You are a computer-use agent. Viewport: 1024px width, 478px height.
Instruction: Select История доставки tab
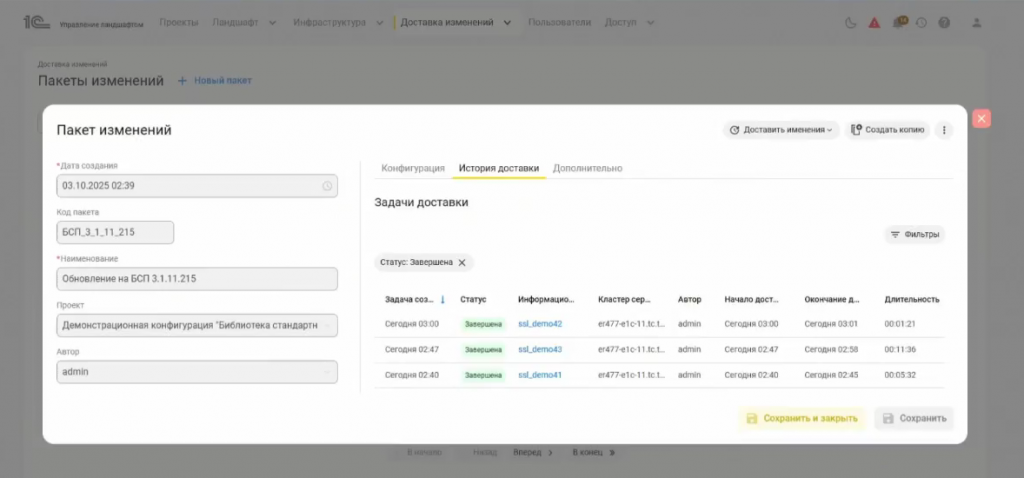[499, 168]
